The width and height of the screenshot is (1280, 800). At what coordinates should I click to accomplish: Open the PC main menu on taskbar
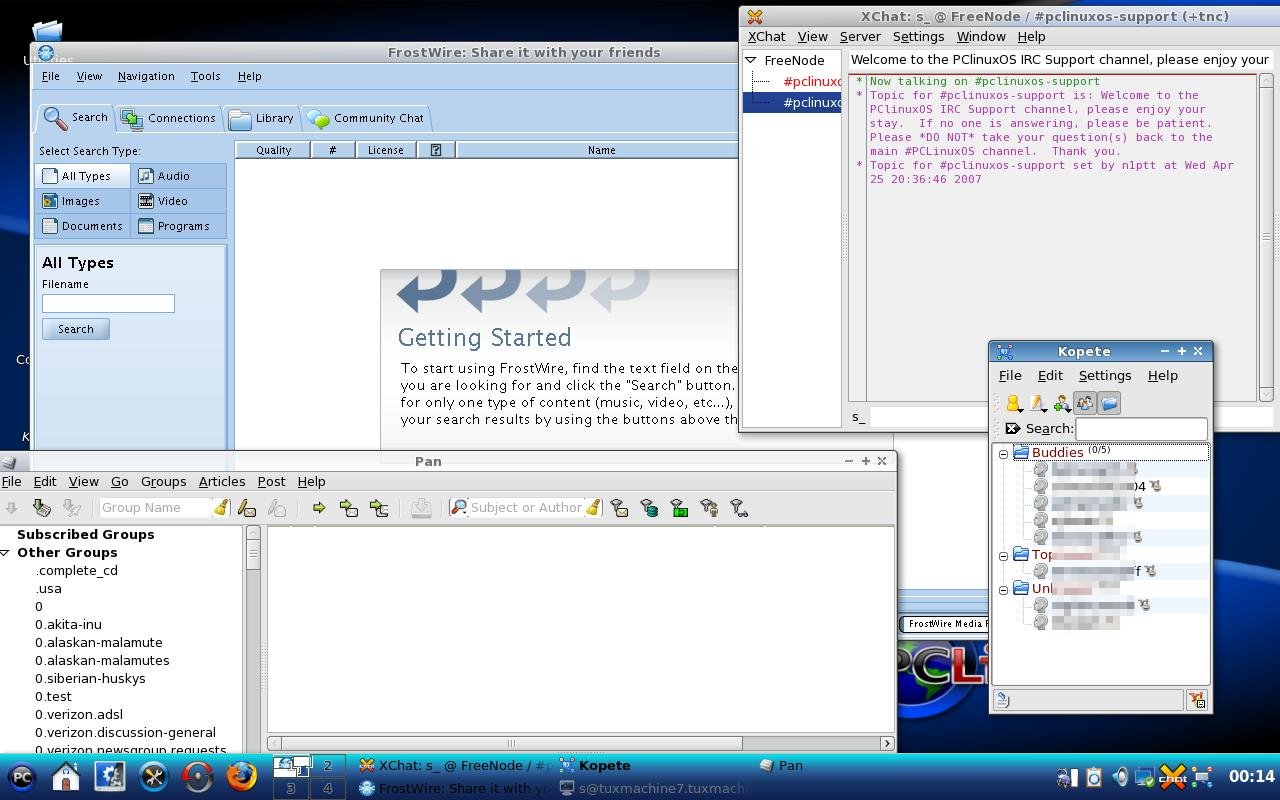tap(22, 776)
